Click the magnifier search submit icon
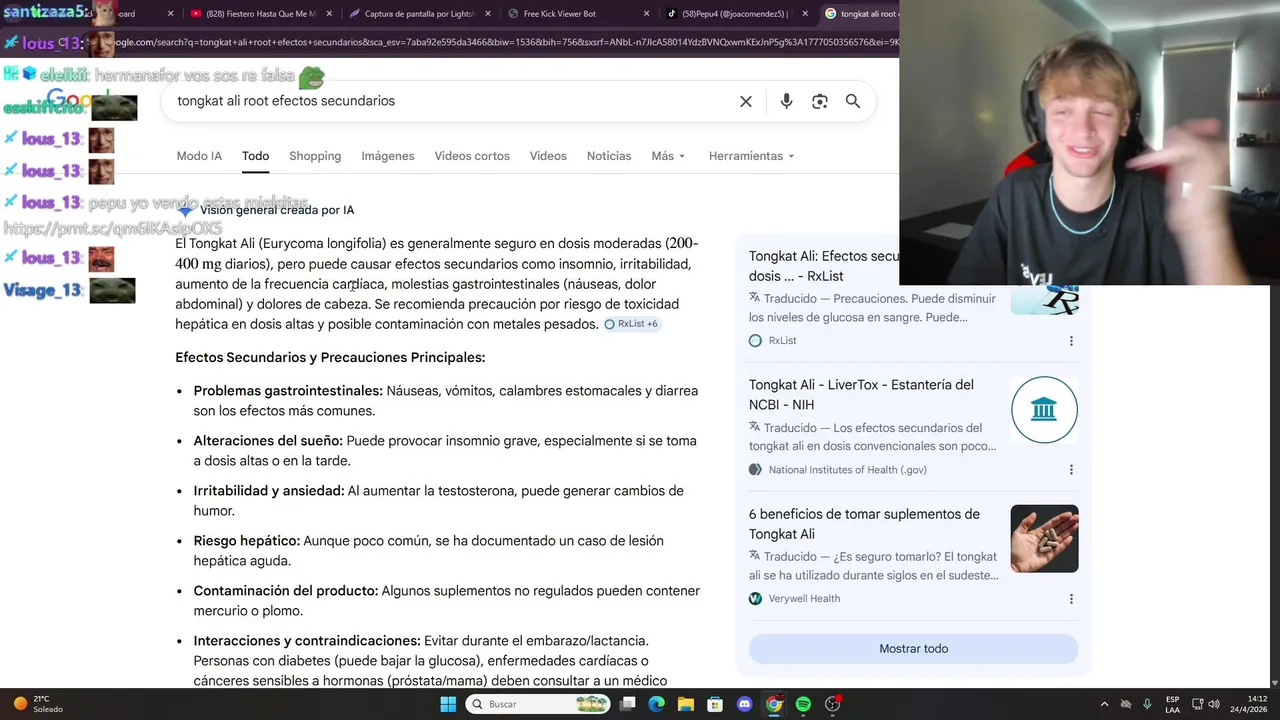The height and width of the screenshot is (720, 1280). pos(853,101)
